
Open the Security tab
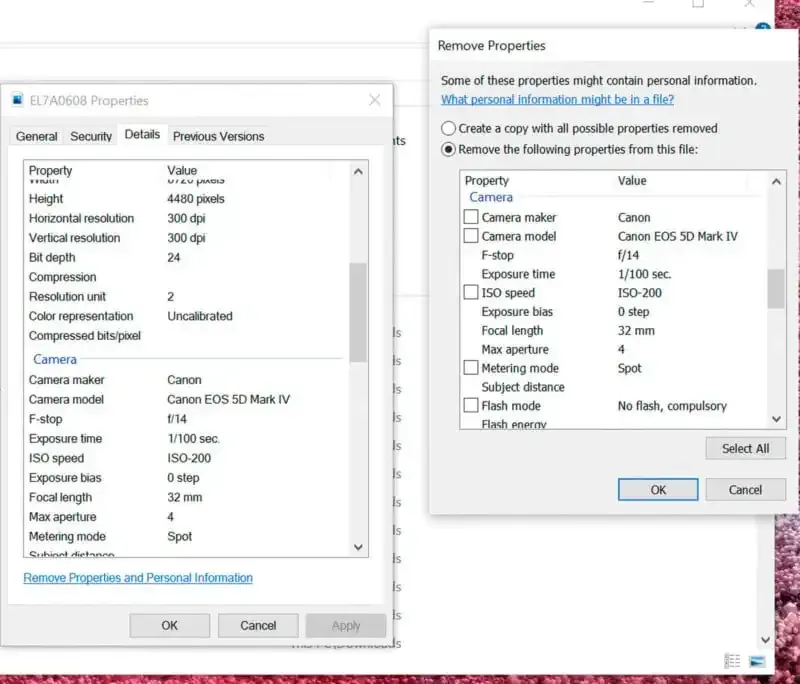pyautogui.click(x=91, y=136)
